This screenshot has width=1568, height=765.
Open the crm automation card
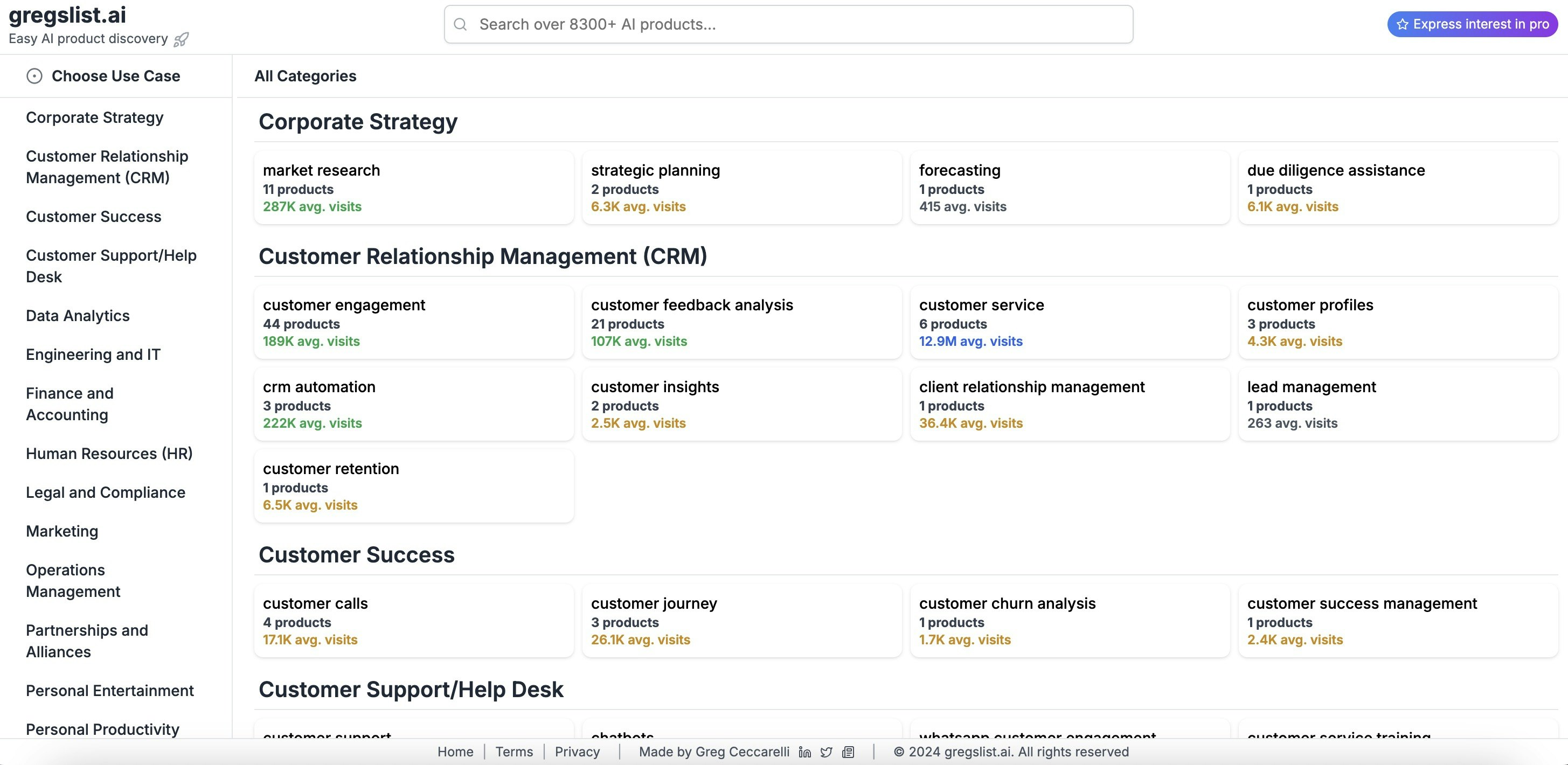(x=413, y=404)
